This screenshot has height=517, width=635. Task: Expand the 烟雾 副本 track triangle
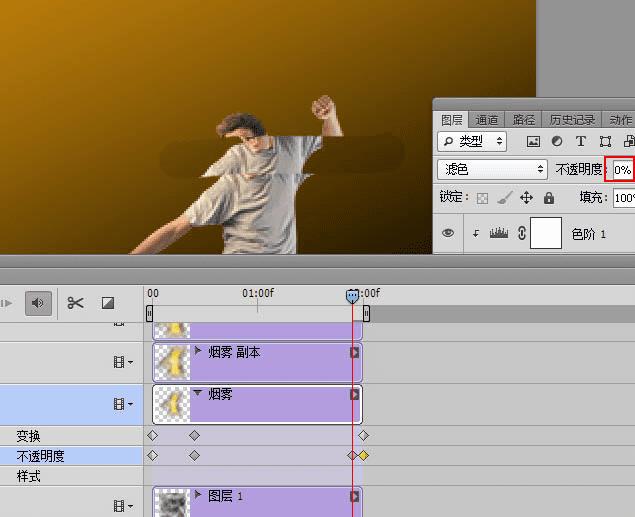pyautogui.click(x=197, y=351)
